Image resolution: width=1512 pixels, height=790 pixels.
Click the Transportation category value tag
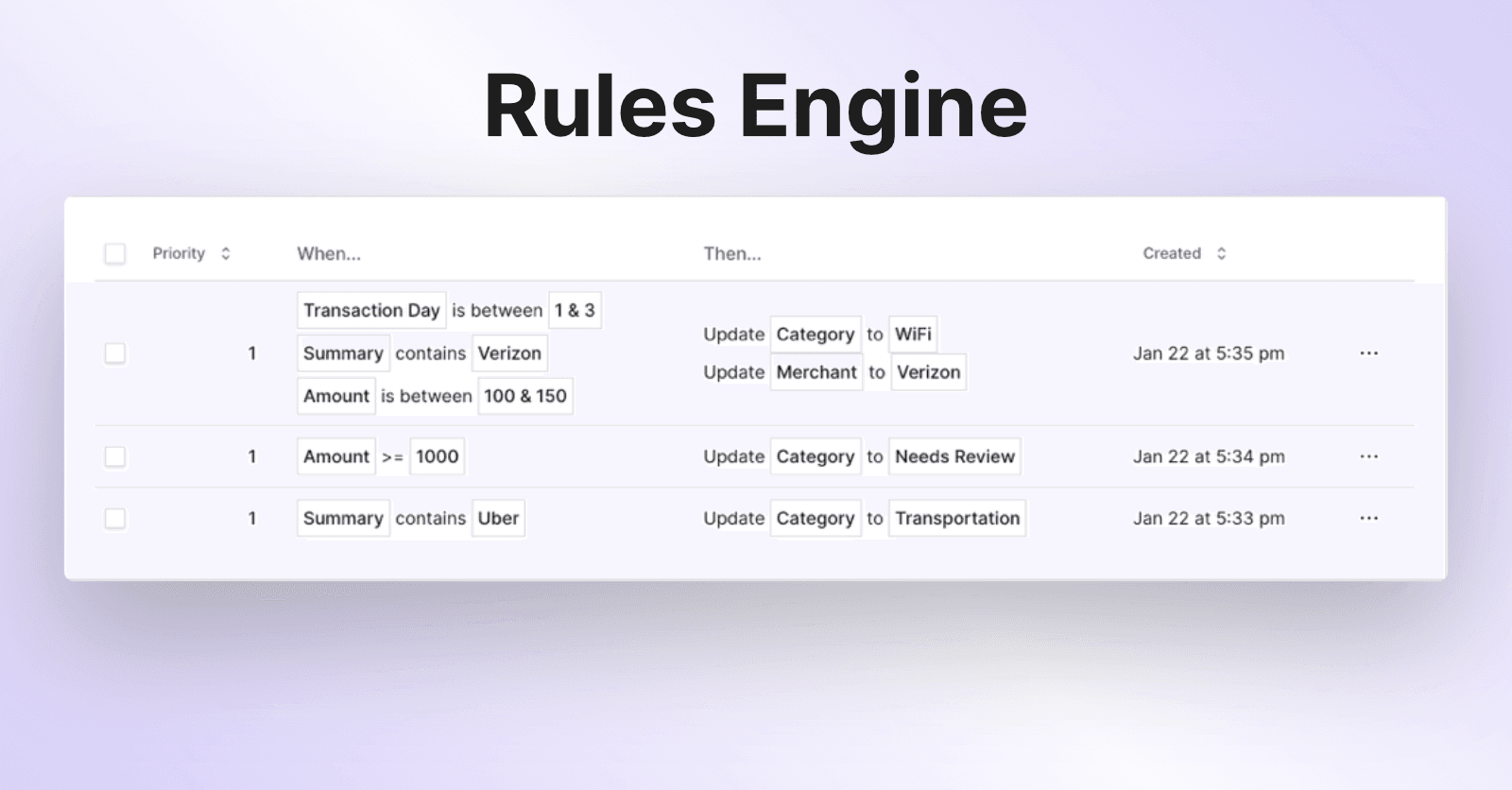click(x=957, y=518)
